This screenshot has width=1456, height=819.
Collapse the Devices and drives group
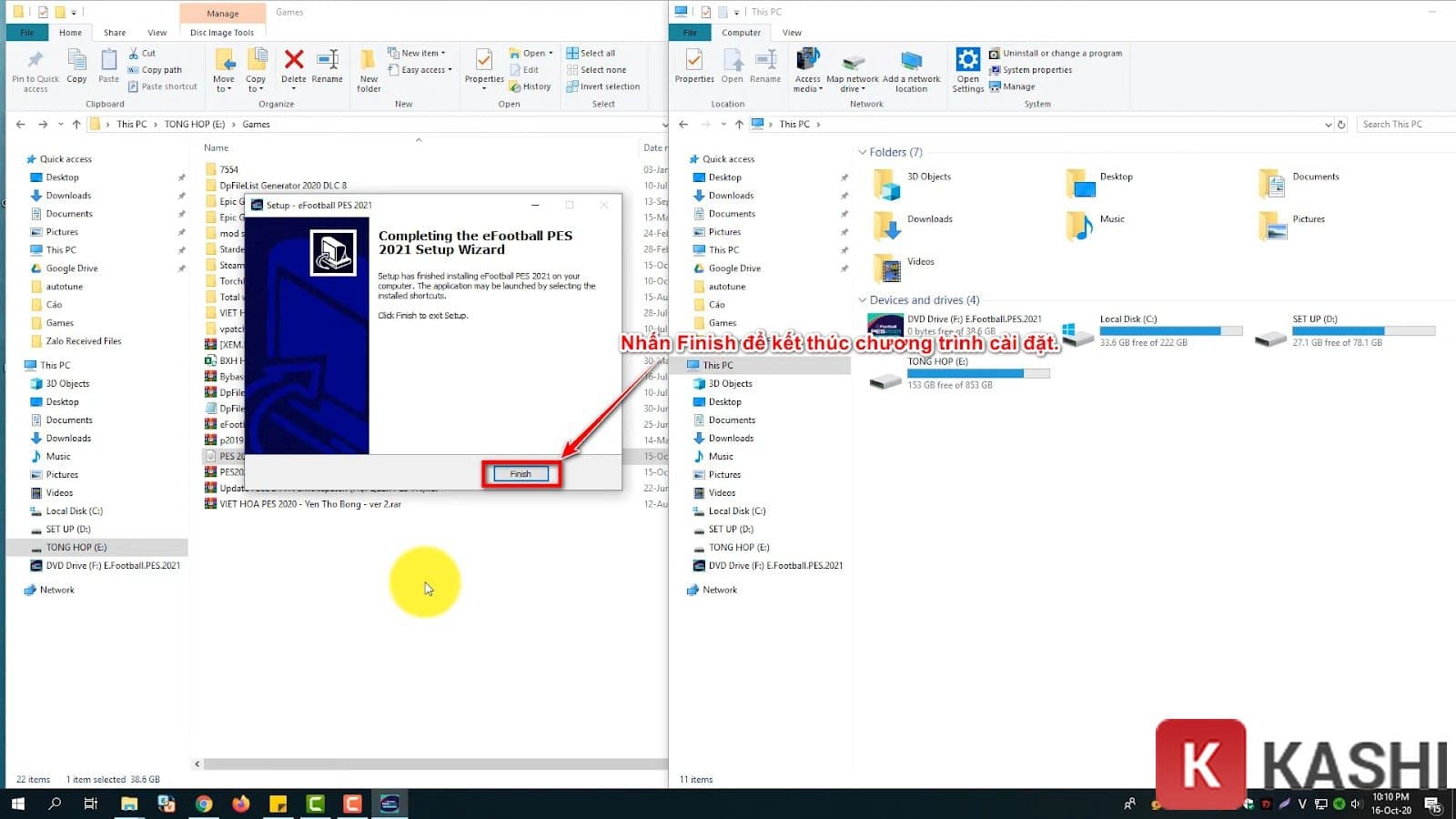[x=863, y=300]
